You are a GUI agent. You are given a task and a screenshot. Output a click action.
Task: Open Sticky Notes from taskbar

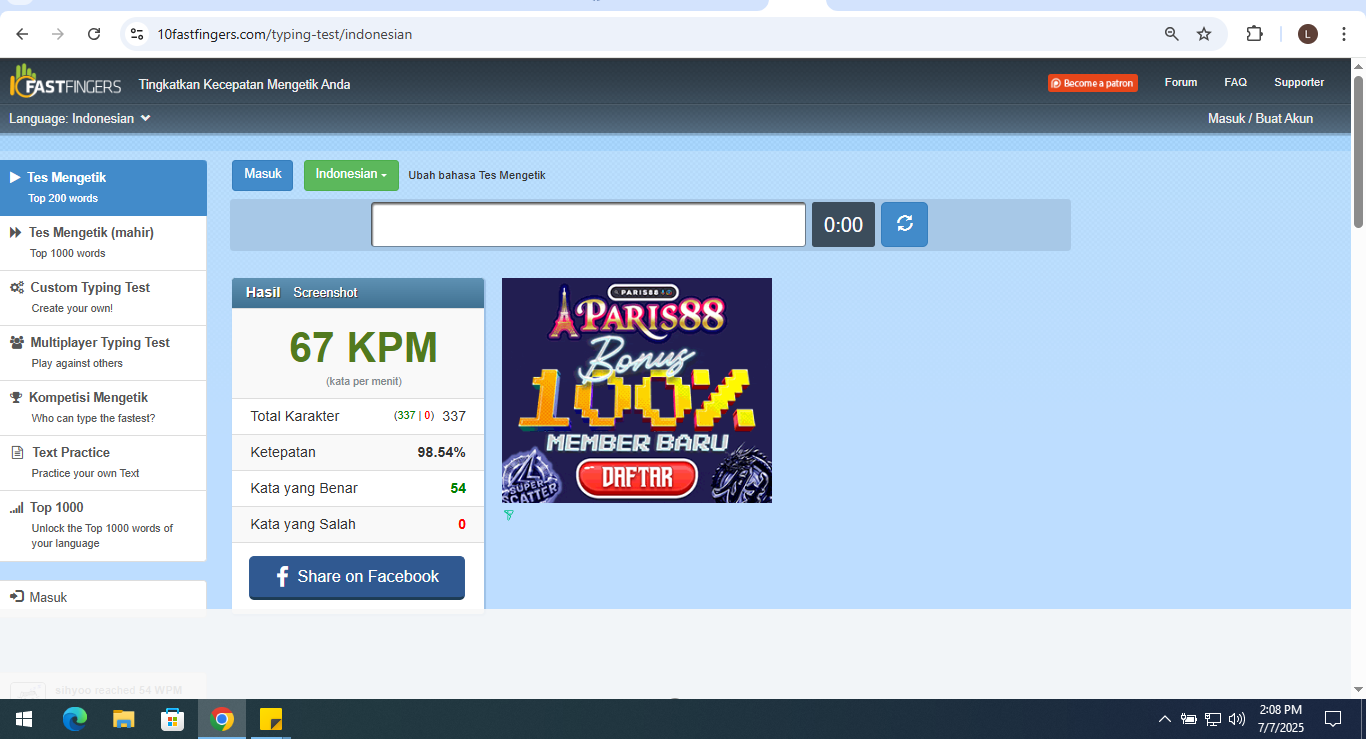click(270, 719)
